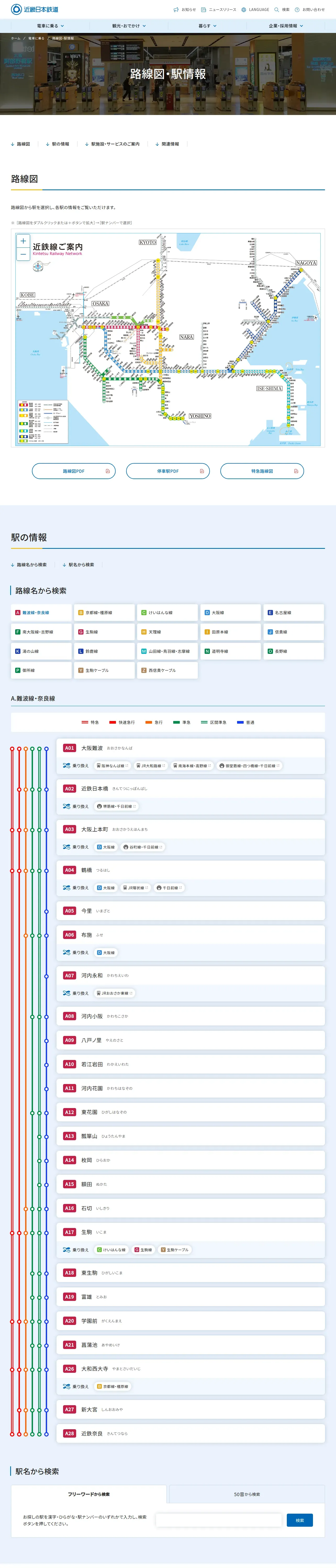Open the JRおおさか東線 transfer link
Image resolution: width=336 pixels, height=1568 pixels.
[115, 993]
